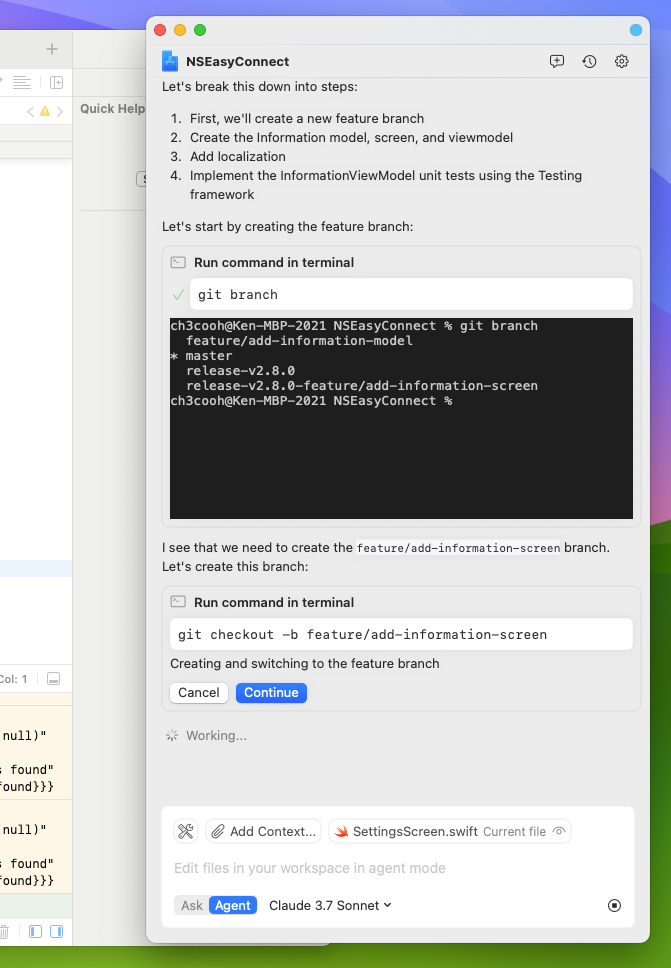Click paperclip Add Context button
This screenshot has width=671, height=968.
(264, 831)
